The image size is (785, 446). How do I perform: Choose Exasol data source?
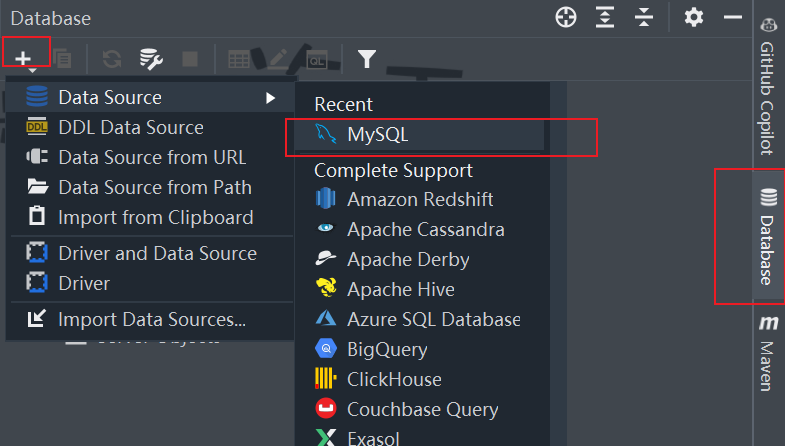(420, 437)
